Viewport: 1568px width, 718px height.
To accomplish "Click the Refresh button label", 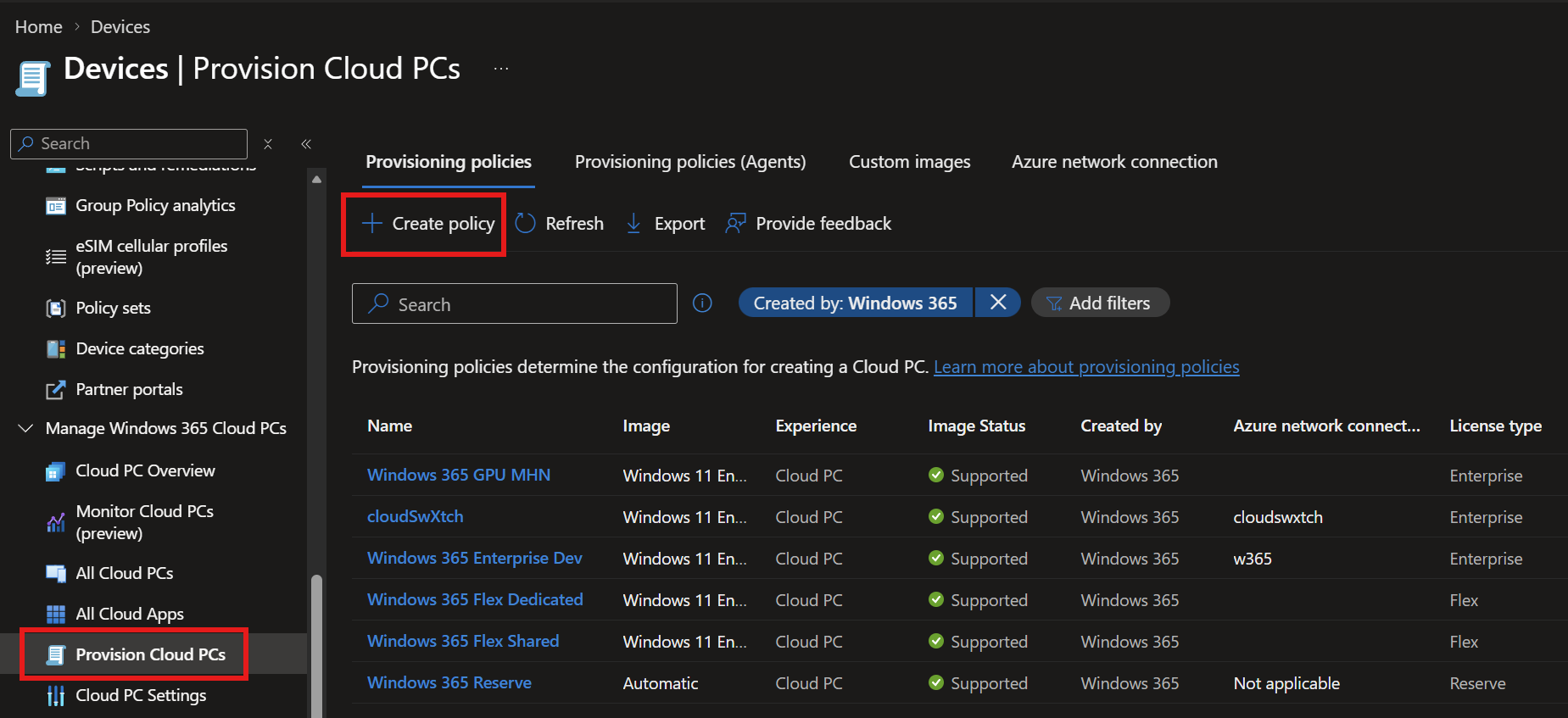I will [x=575, y=224].
